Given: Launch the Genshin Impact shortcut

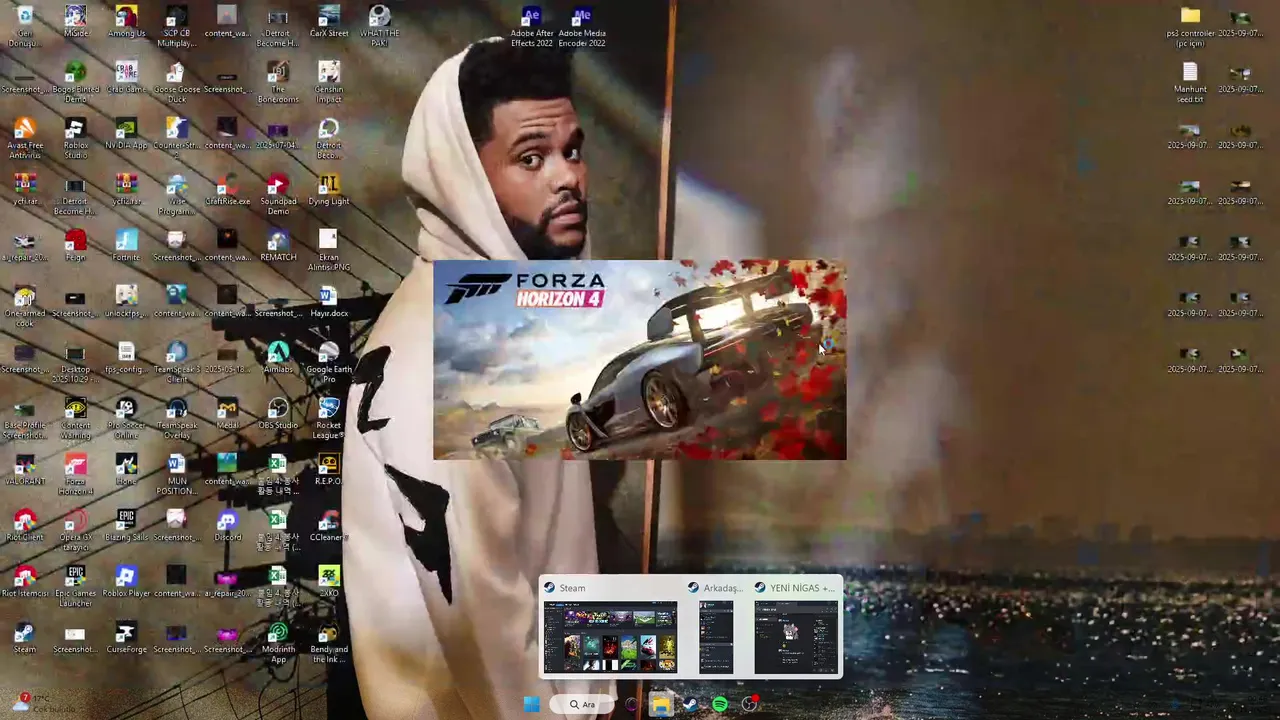Looking at the screenshot, I should click(329, 83).
